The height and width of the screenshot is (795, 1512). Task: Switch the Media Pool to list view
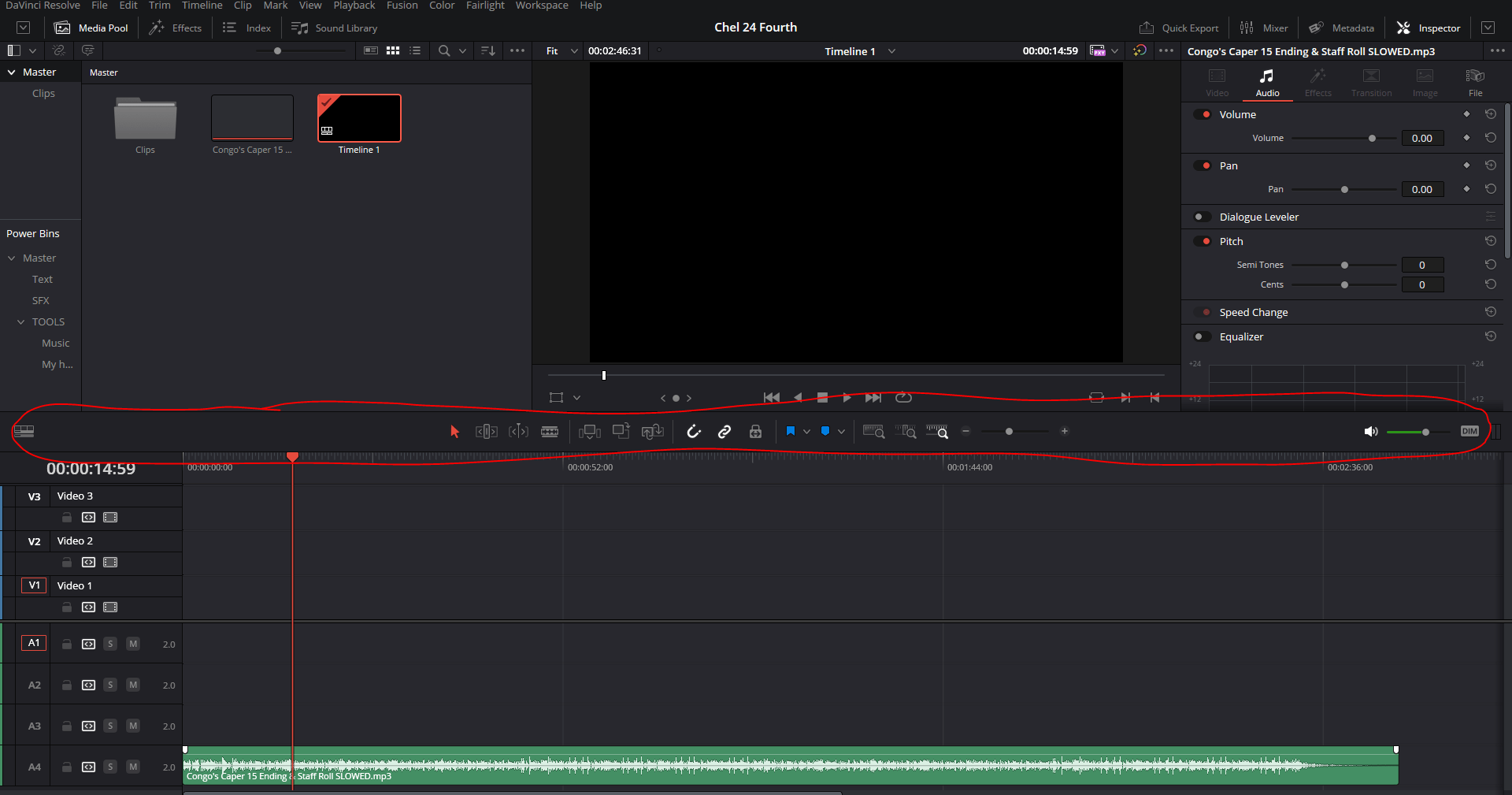[416, 50]
